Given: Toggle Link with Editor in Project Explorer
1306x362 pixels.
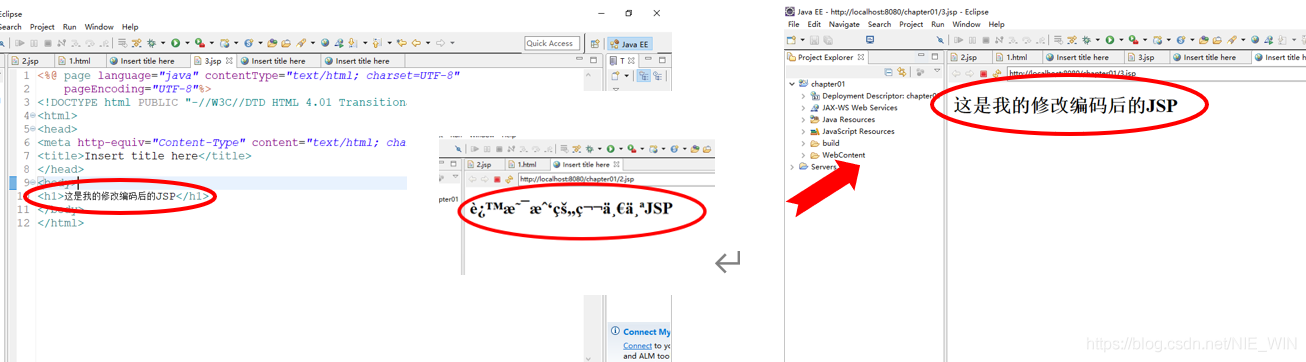Looking at the screenshot, I should (x=902, y=72).
